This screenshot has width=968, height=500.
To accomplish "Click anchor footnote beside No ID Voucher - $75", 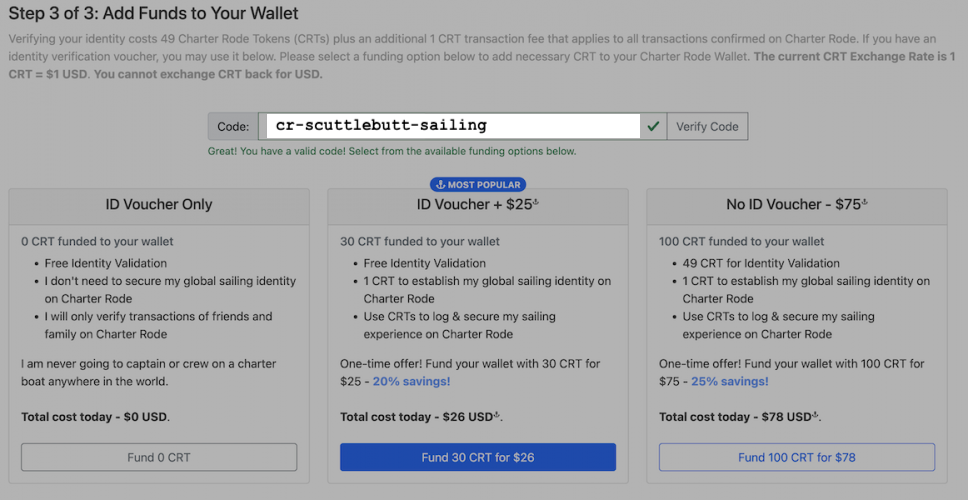I will click(x=865, y=202).
